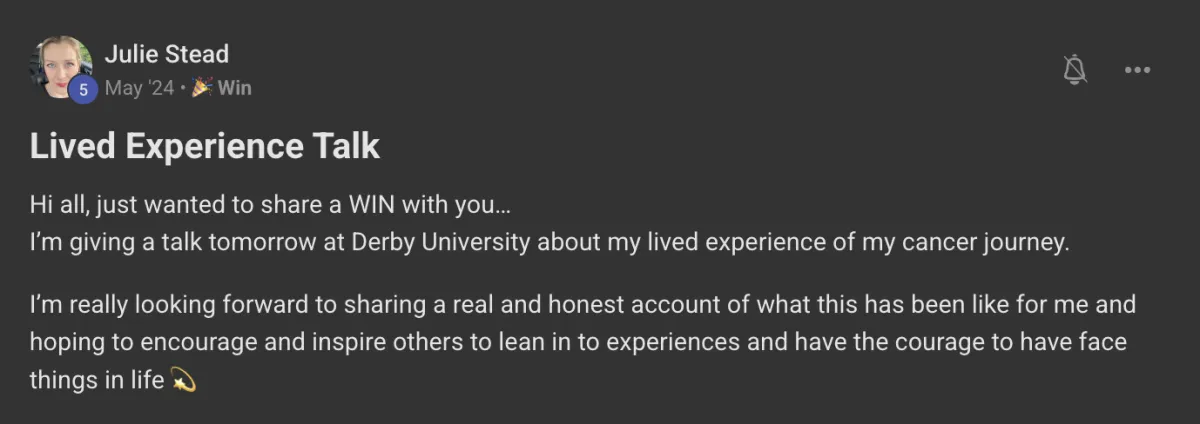Filter by the Win category label
The height and width of the screenshot is (424, 1200).
[235, 88]
